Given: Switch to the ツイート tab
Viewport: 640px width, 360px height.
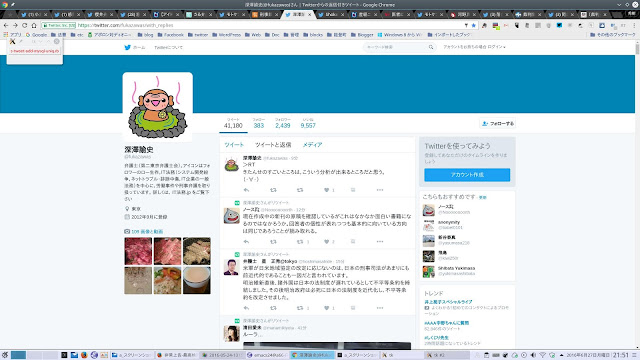Looking at the screenshot, I should [x=234, y=144].
